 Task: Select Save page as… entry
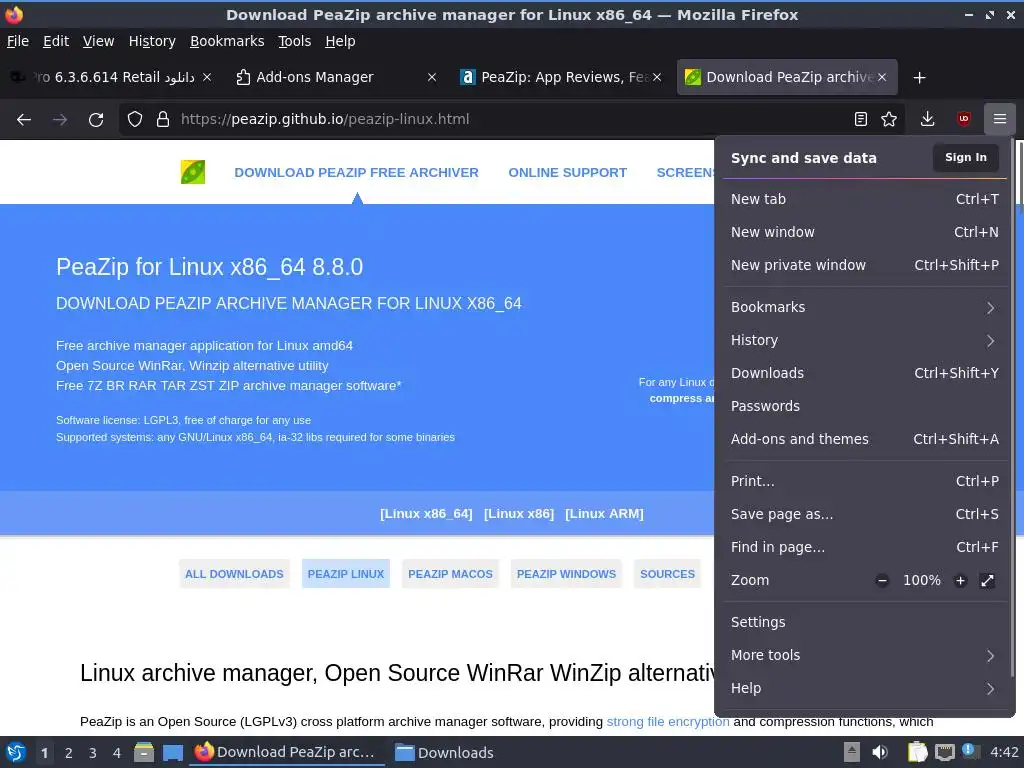[865, 514]
